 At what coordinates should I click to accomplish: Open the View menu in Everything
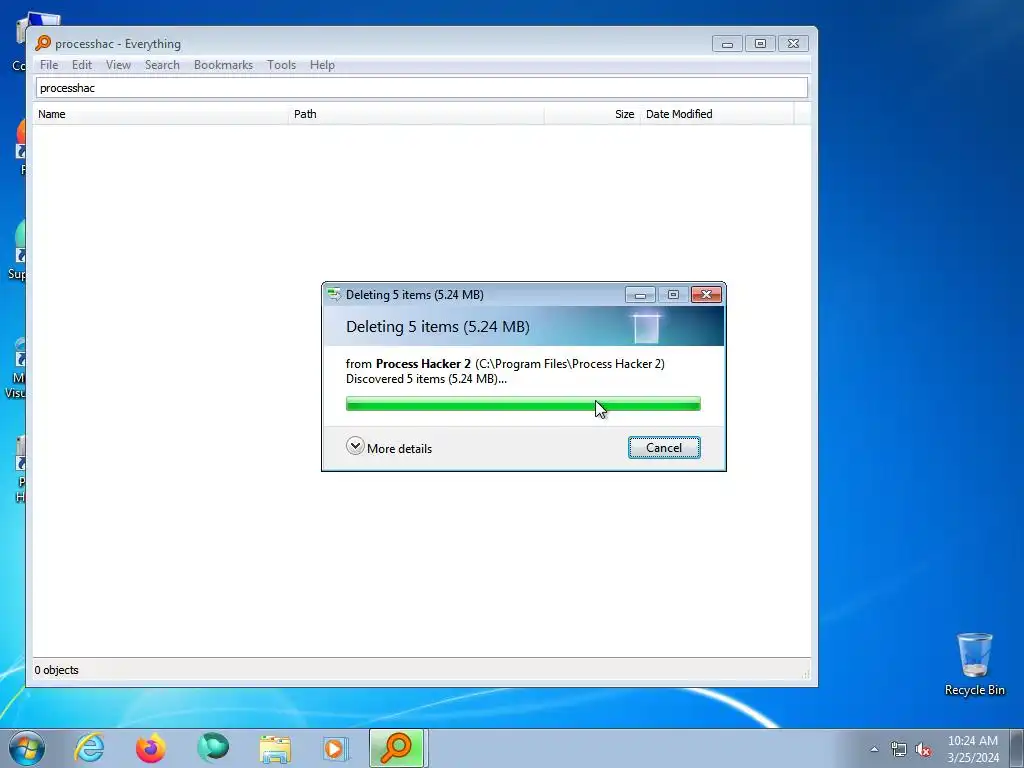tap(118, 65)
